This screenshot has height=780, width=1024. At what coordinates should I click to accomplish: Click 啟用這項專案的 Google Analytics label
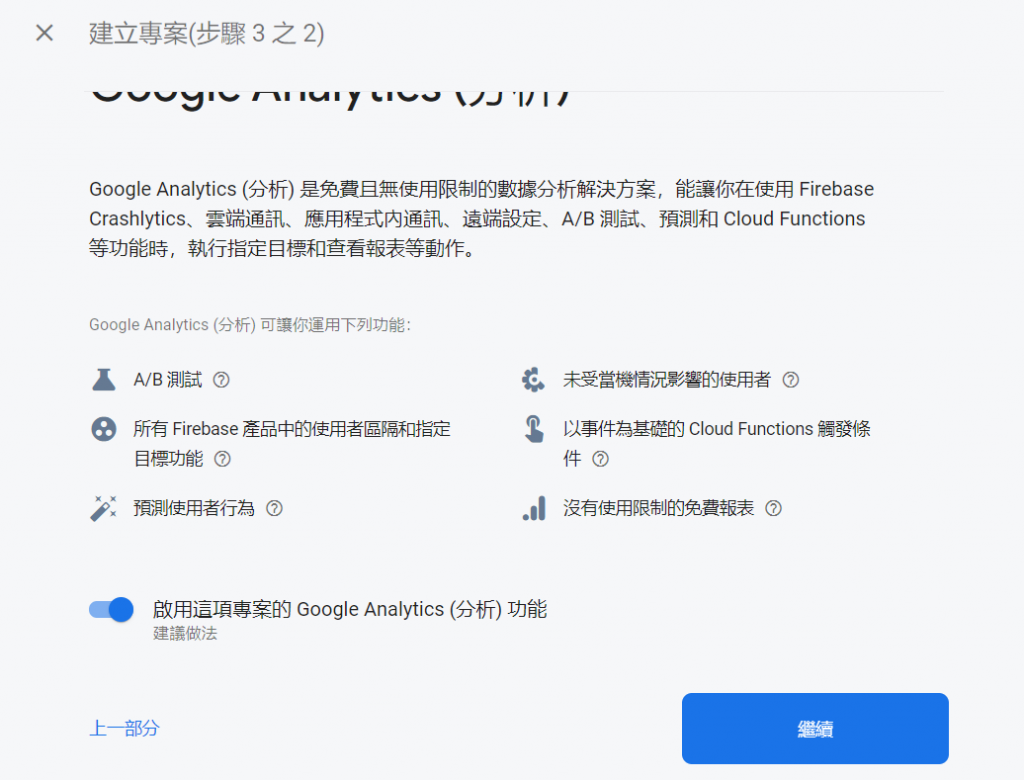pyautogui.click(x=350, y=609)
